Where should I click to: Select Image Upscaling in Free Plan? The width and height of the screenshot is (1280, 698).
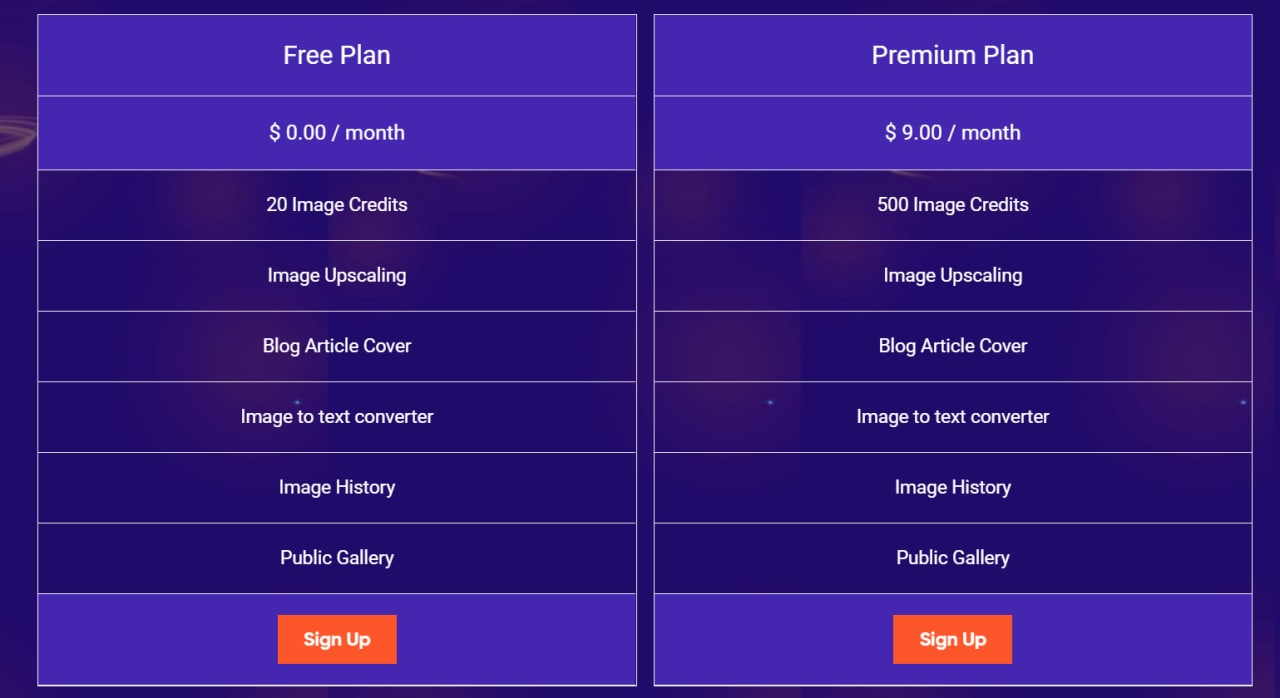337,276
